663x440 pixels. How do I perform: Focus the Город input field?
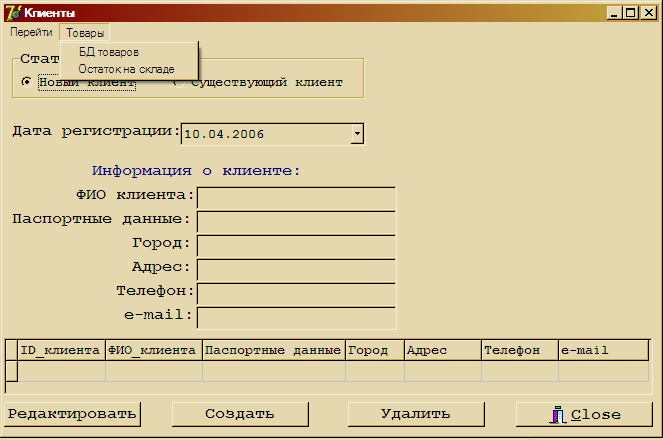(296, 246)
